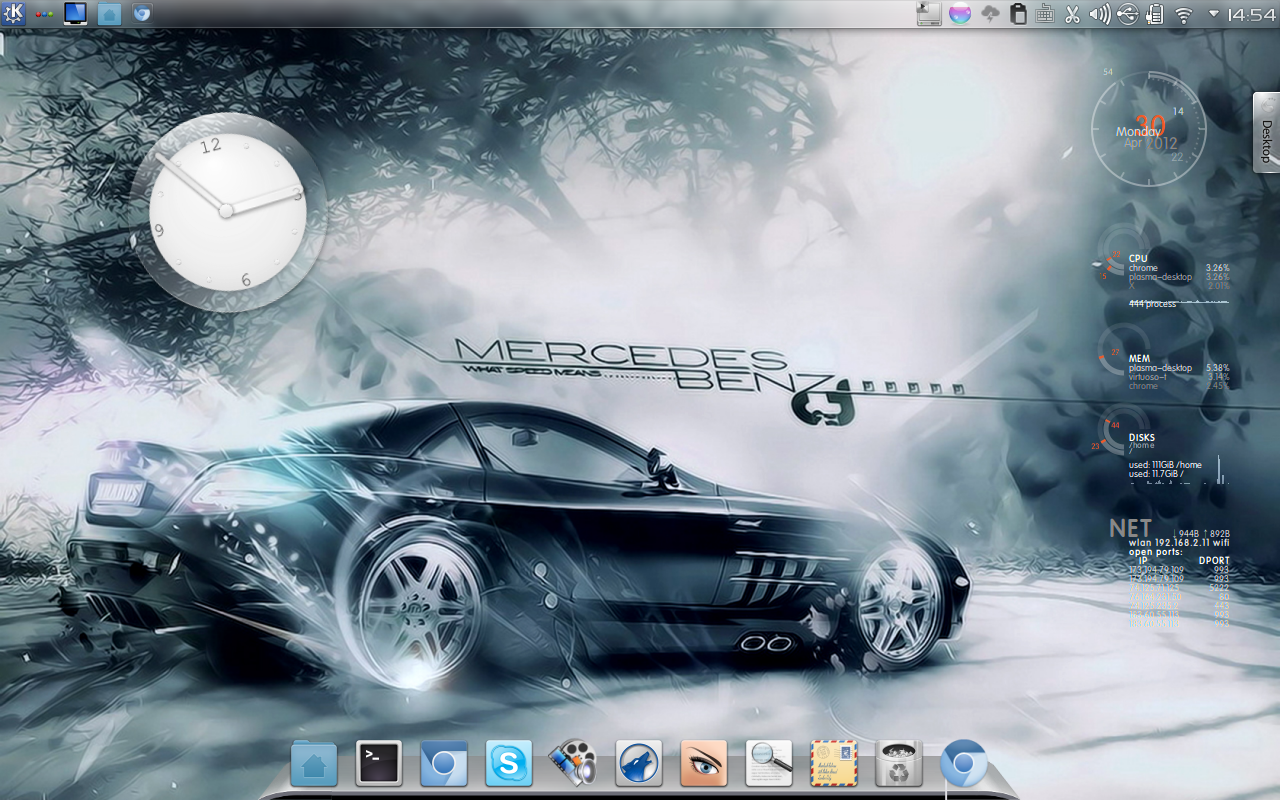
Task: Click the USB devices tray icon
Action: (1128, 14)
